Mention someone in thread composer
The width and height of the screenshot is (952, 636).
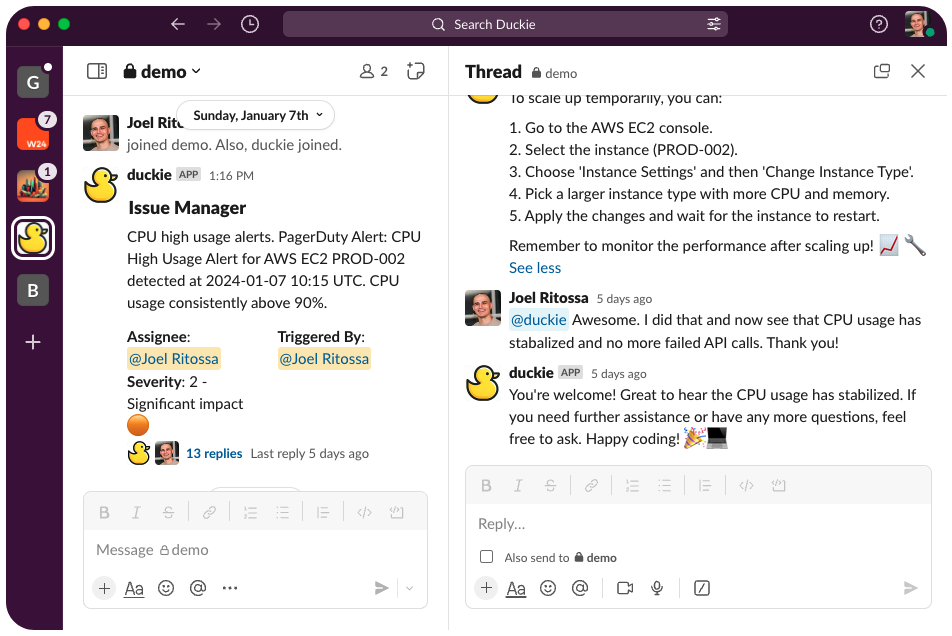click(580, 588)
